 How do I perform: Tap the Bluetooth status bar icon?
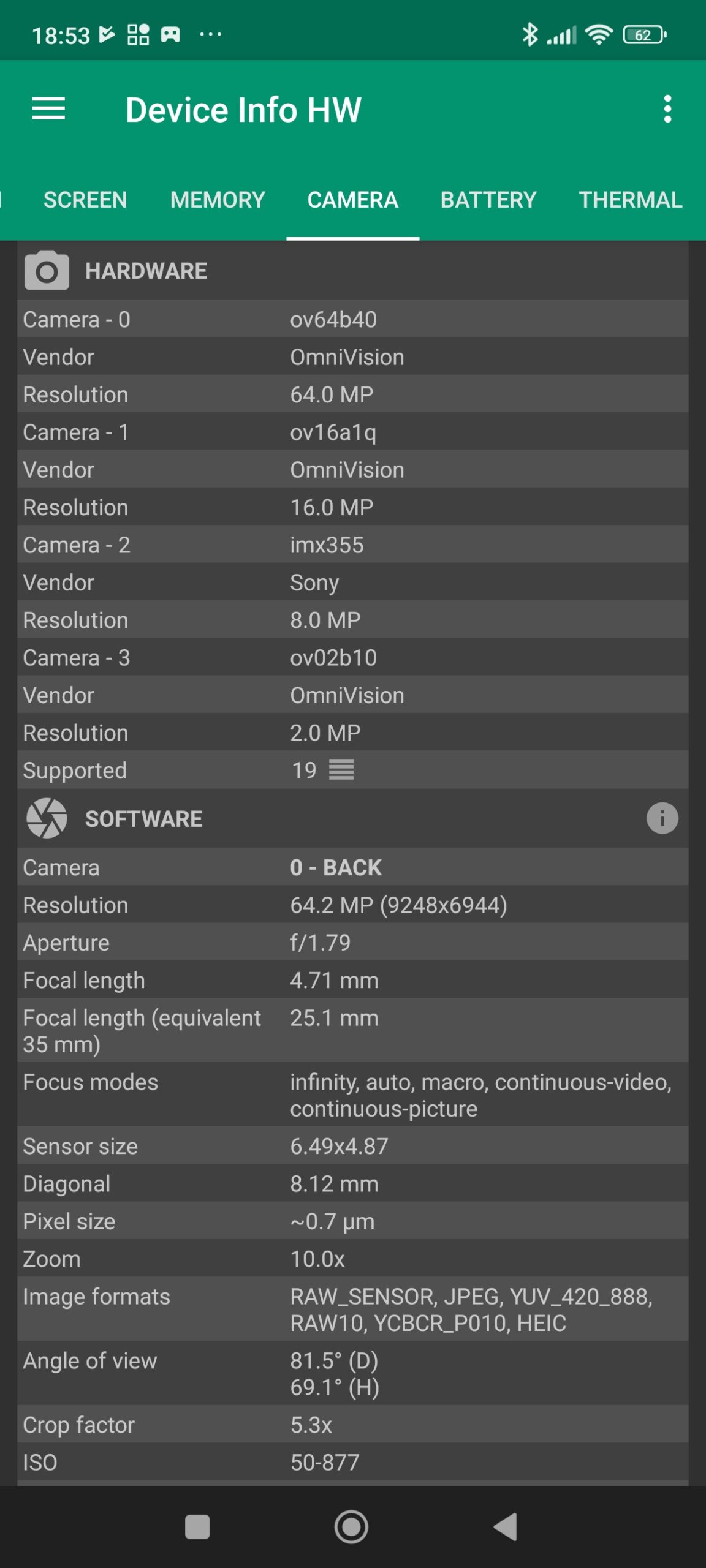pyautogui.click(x=529, y=35)
